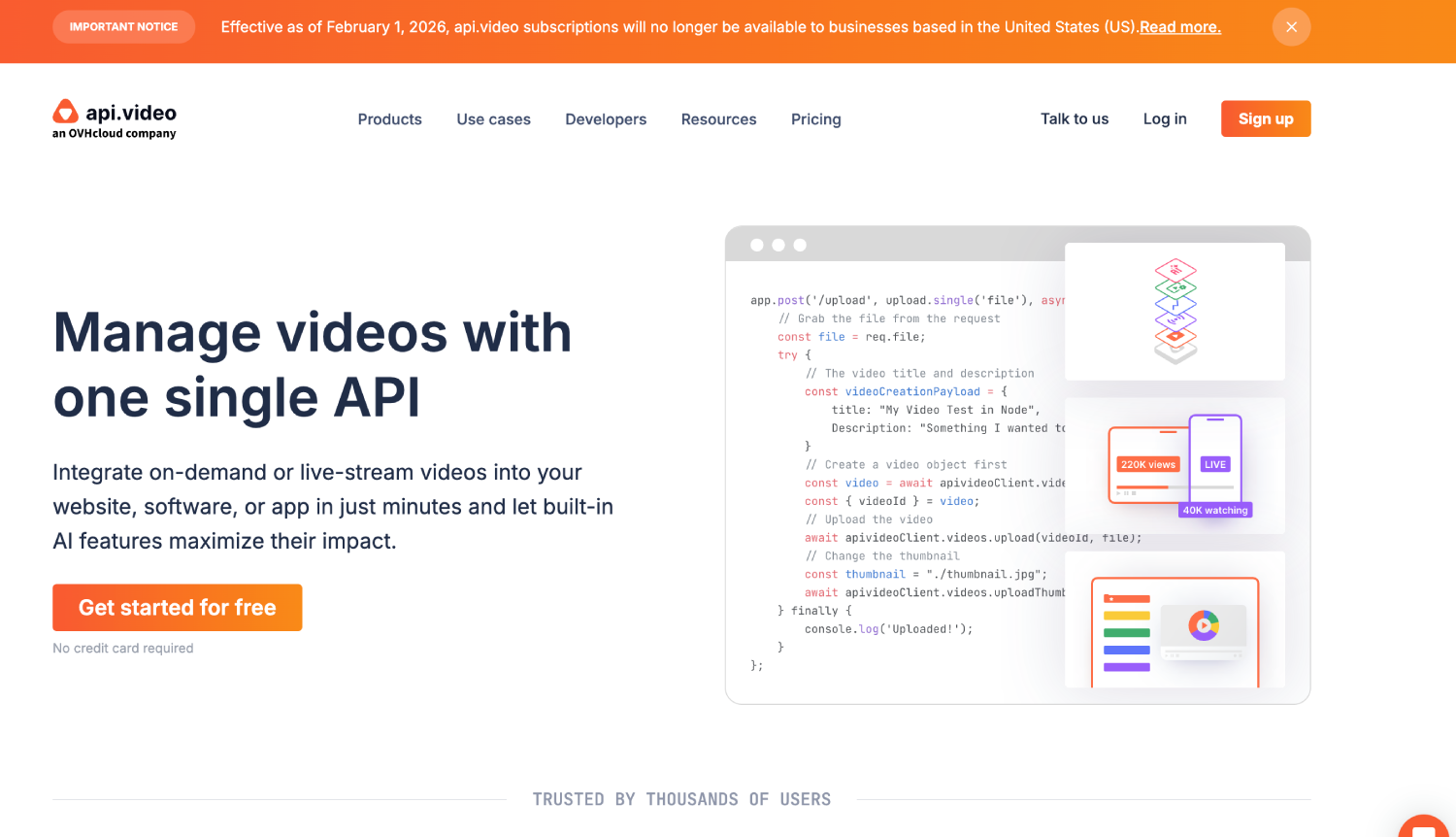
Task: Open the Developers menu
Action: pyautogui.click(x=606, y=119)
